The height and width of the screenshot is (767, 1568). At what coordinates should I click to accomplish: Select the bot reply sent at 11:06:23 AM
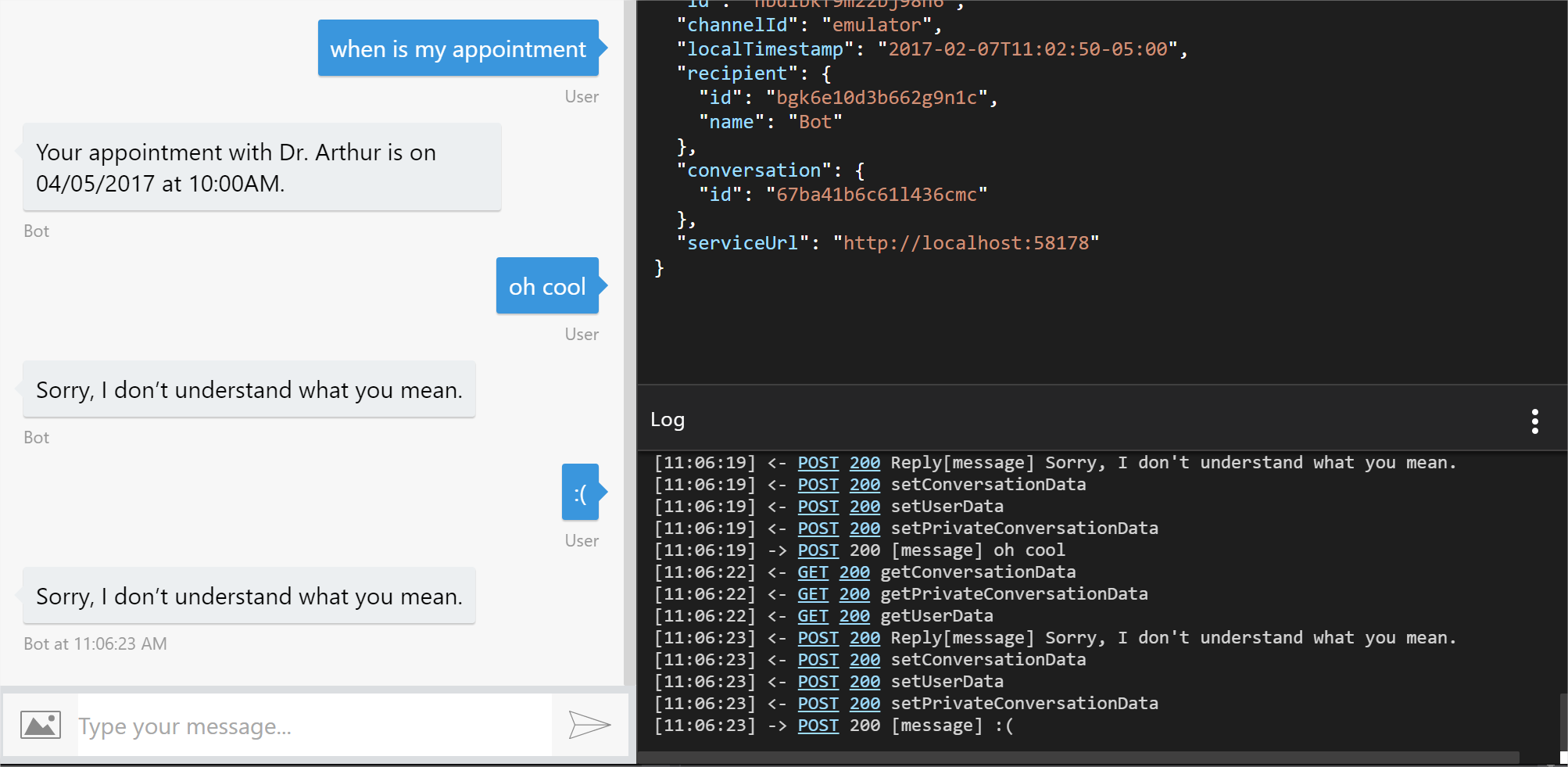(x=249, y=596)
